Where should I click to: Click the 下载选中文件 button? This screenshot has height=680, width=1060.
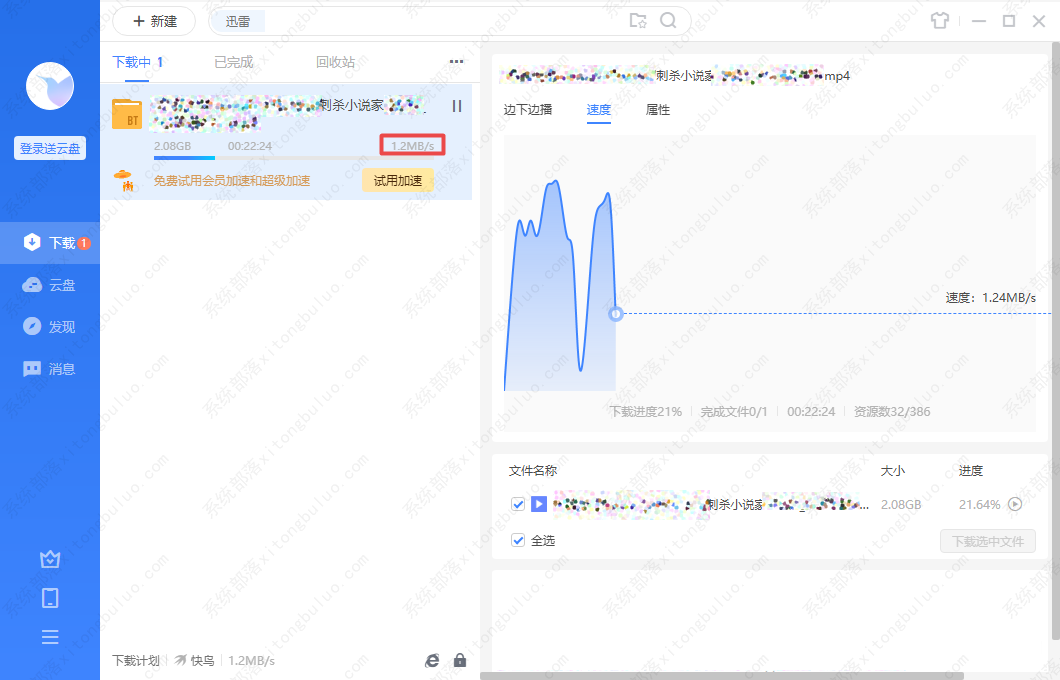(x=988, y=541)
